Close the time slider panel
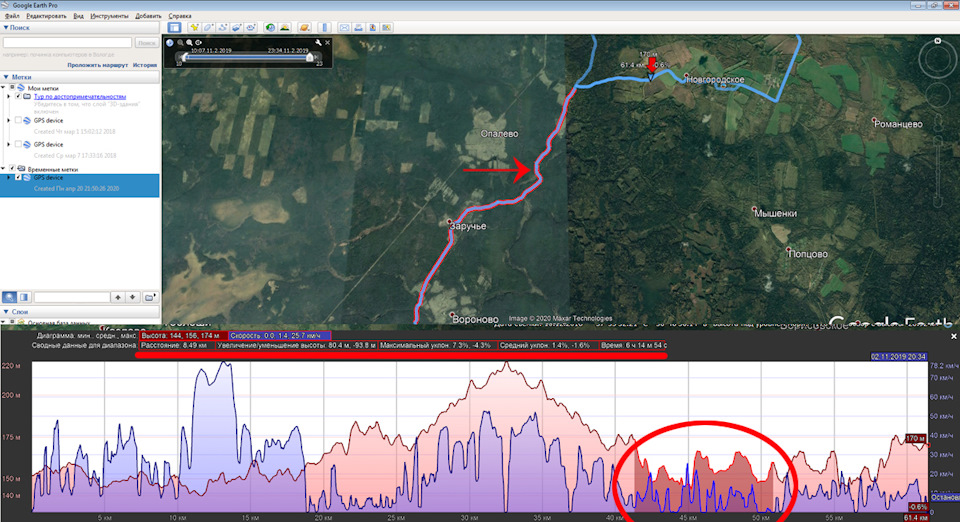Screen dimensions: 960x522 point(328,43)
